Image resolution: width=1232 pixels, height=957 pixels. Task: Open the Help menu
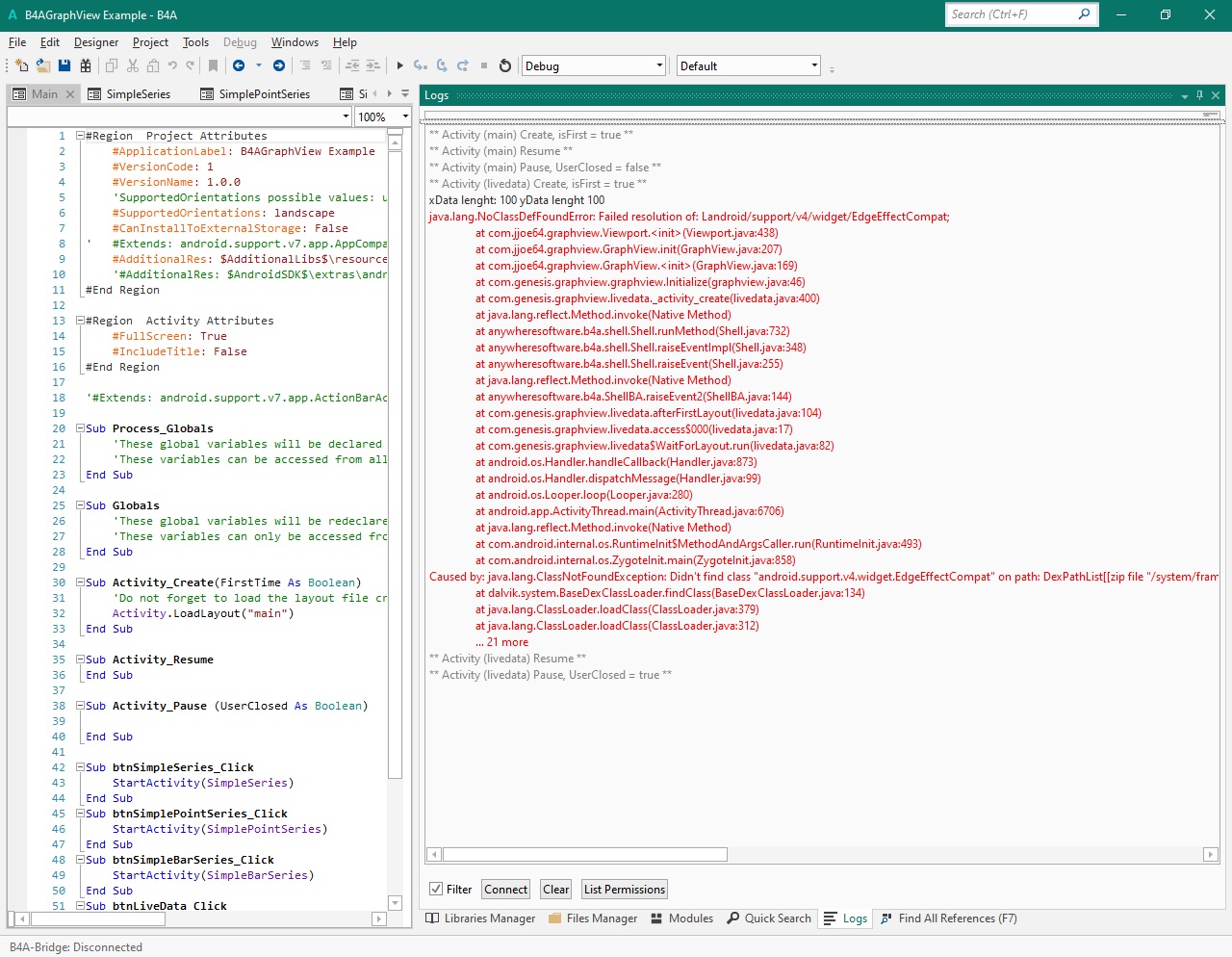click(345, 42)
